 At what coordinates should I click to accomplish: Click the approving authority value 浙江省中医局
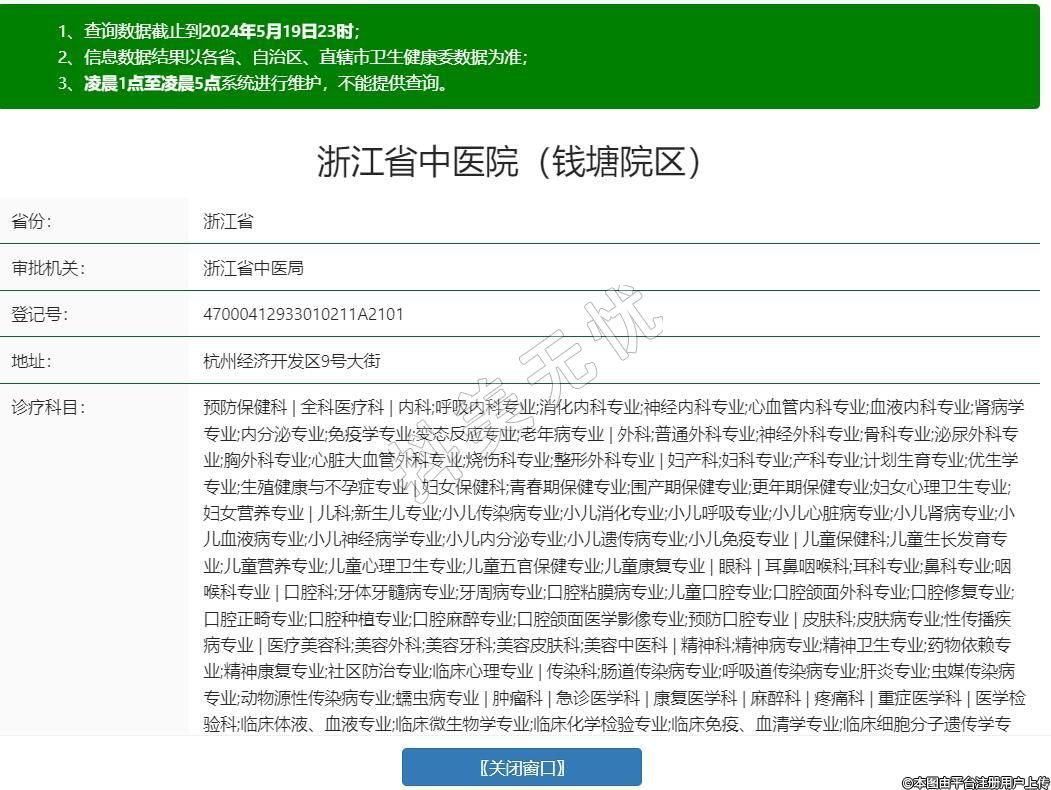coord(253,268)
